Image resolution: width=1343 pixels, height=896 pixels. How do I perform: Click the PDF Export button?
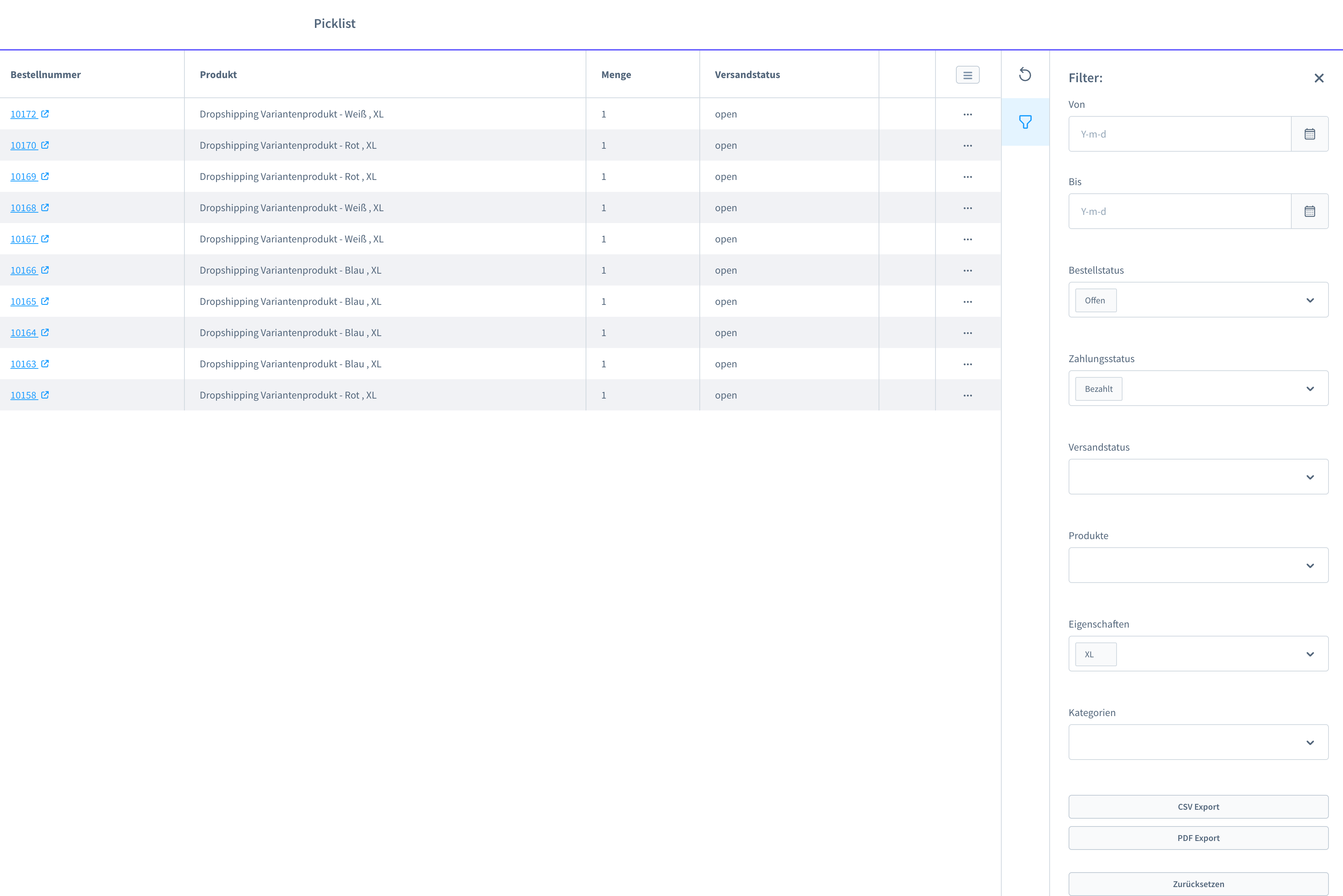(x=1198, y=838)
